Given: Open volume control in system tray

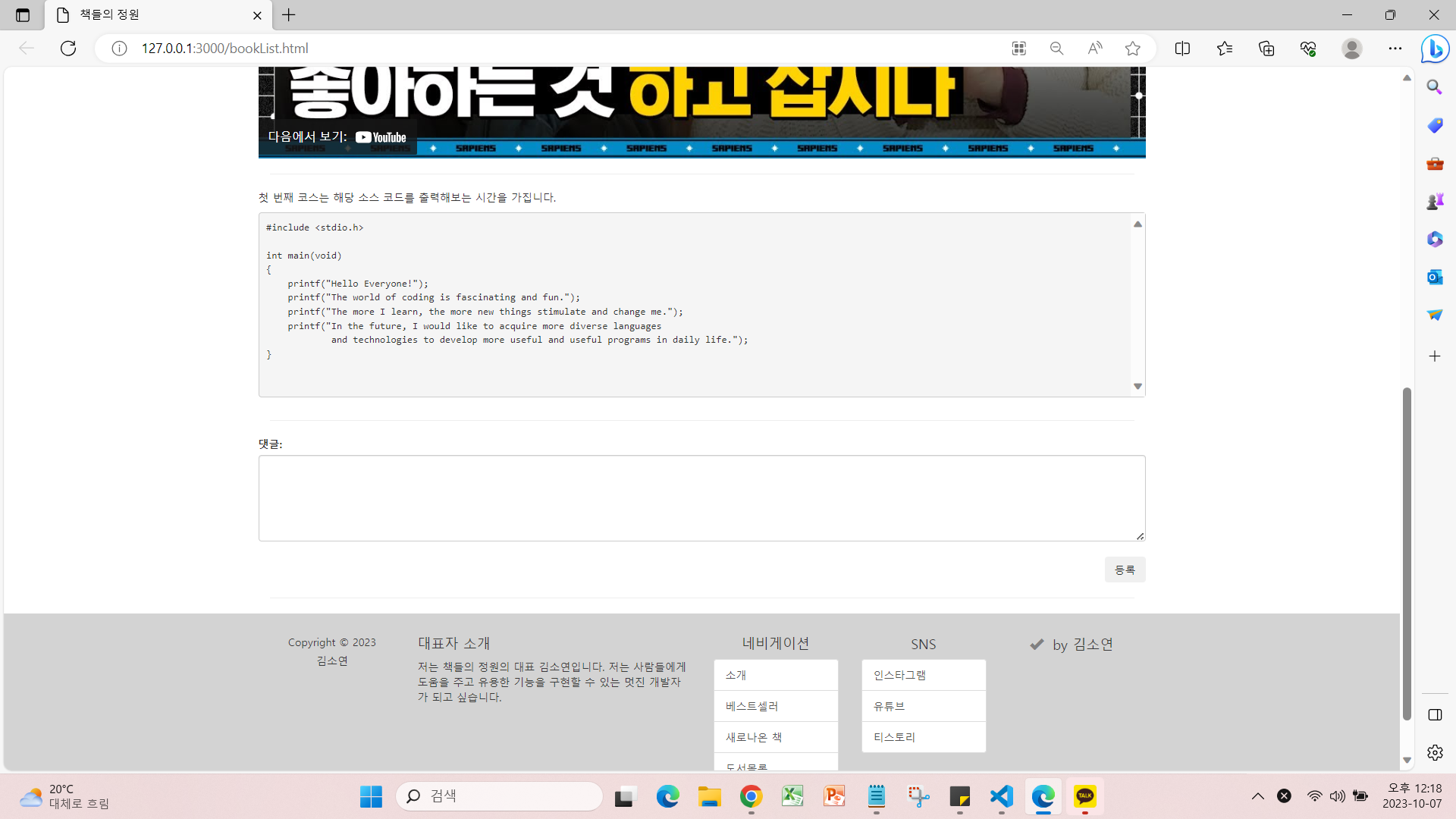Looking at the screenshot, I should point(1337,796).
